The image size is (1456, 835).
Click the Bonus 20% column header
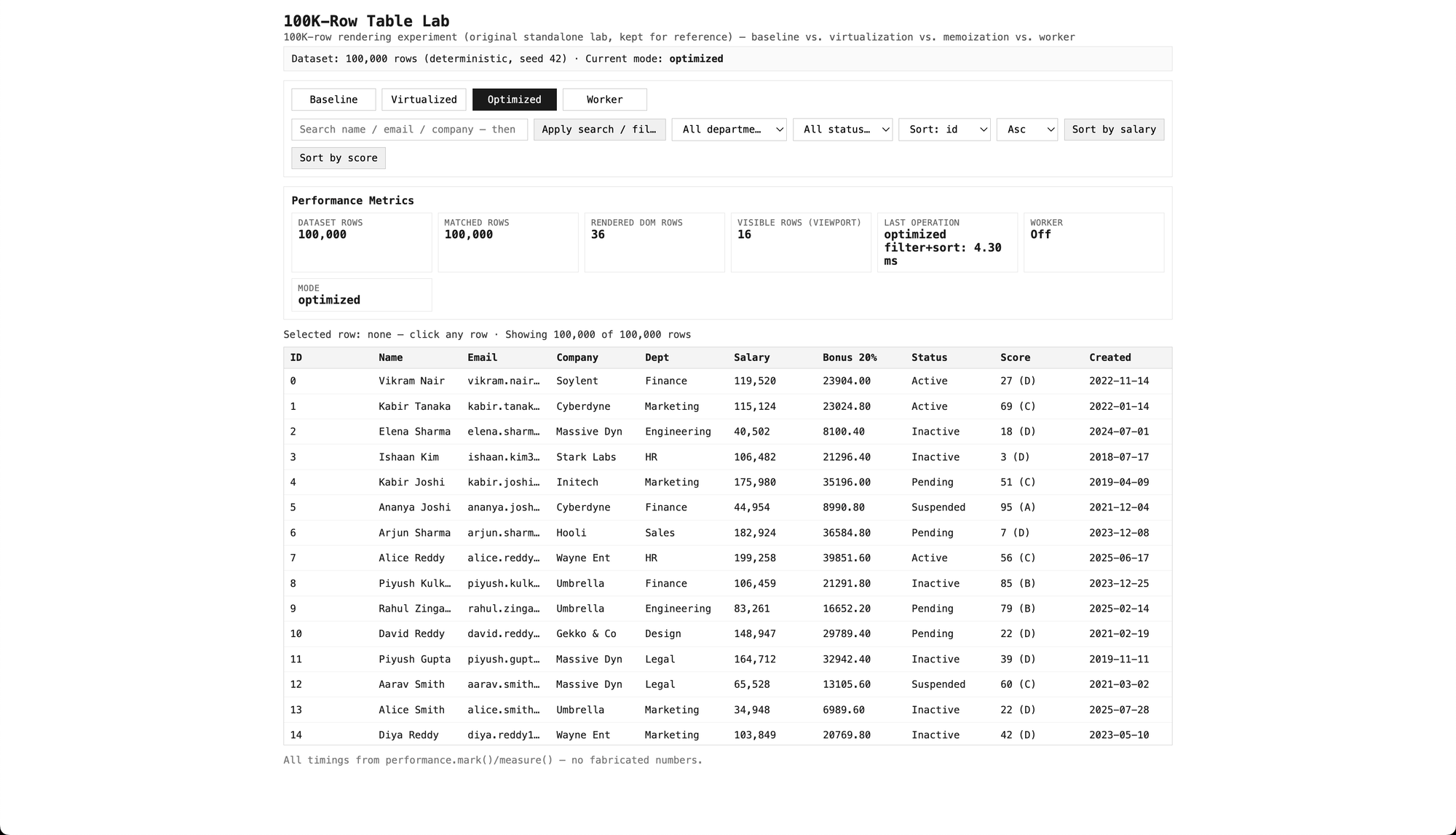[850, 357]
